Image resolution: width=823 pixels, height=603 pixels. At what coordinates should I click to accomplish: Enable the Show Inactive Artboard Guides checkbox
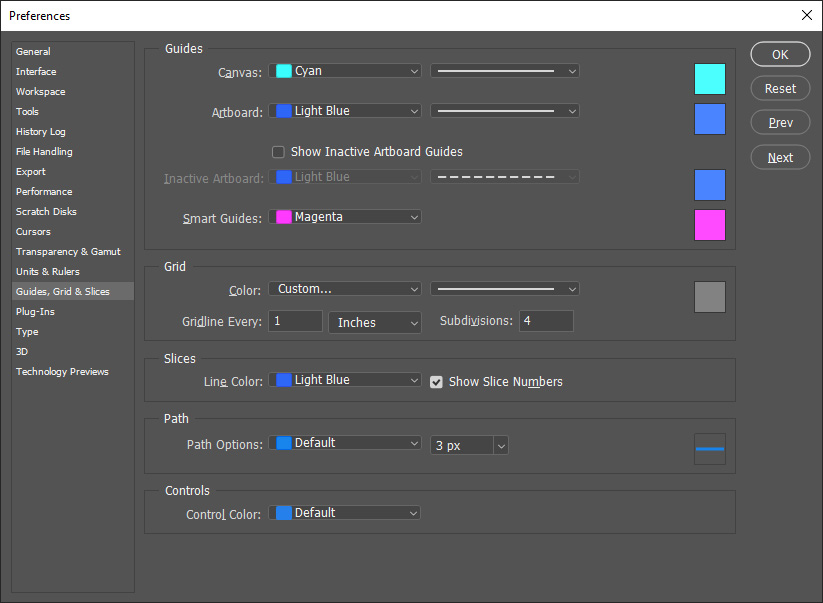(x=277, y=152)
